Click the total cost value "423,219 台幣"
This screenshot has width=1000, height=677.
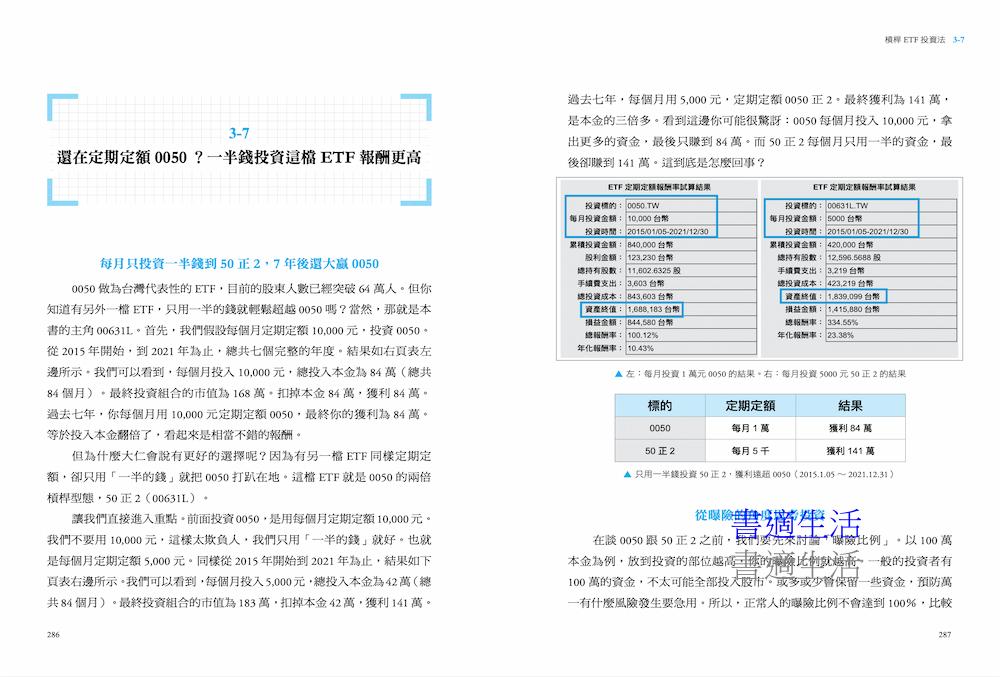point(850,283)
